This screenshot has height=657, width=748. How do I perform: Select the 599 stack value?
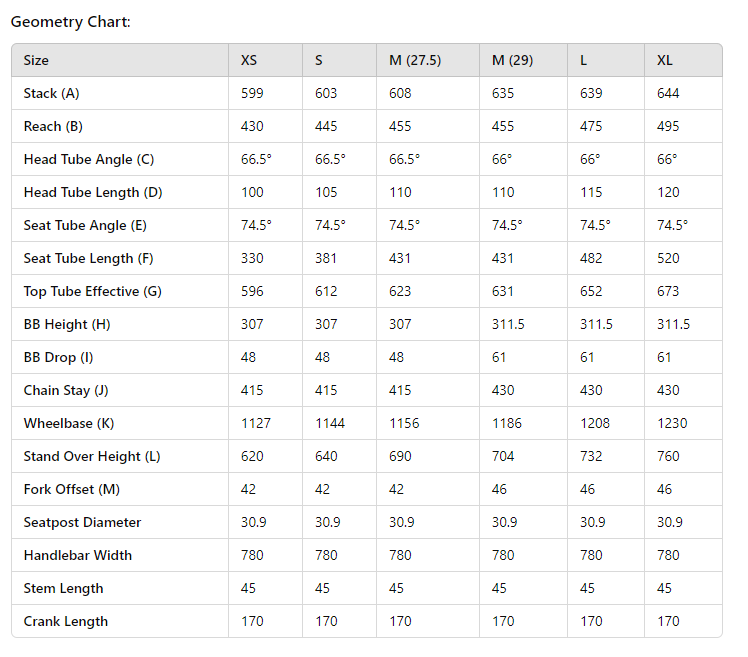[x=252, y=93]
